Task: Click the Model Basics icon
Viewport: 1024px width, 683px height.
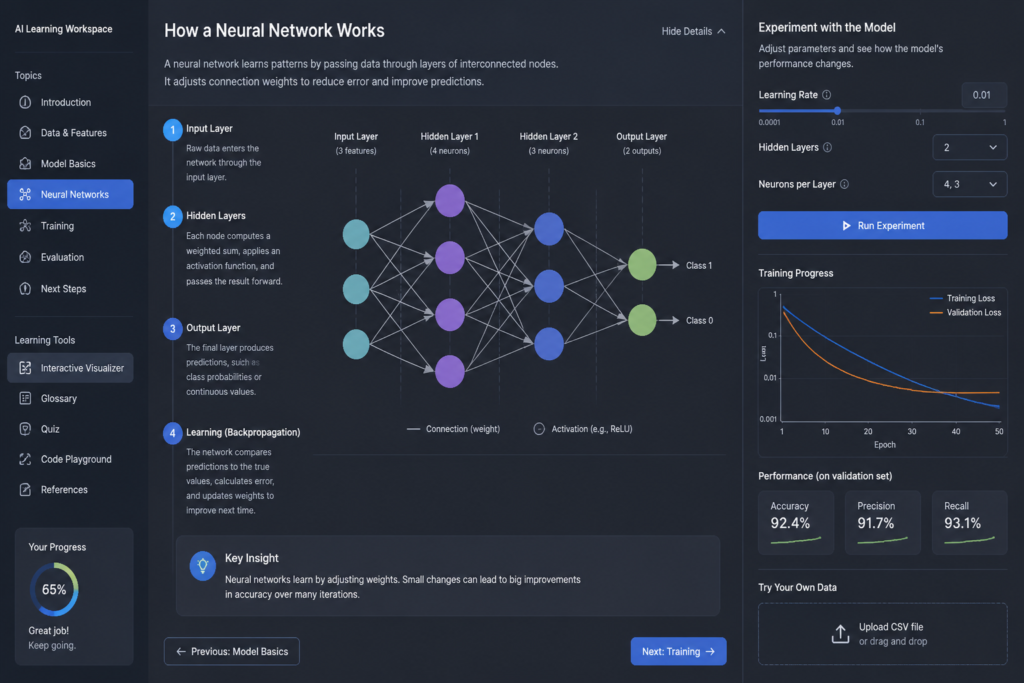Action: [25, 163]
